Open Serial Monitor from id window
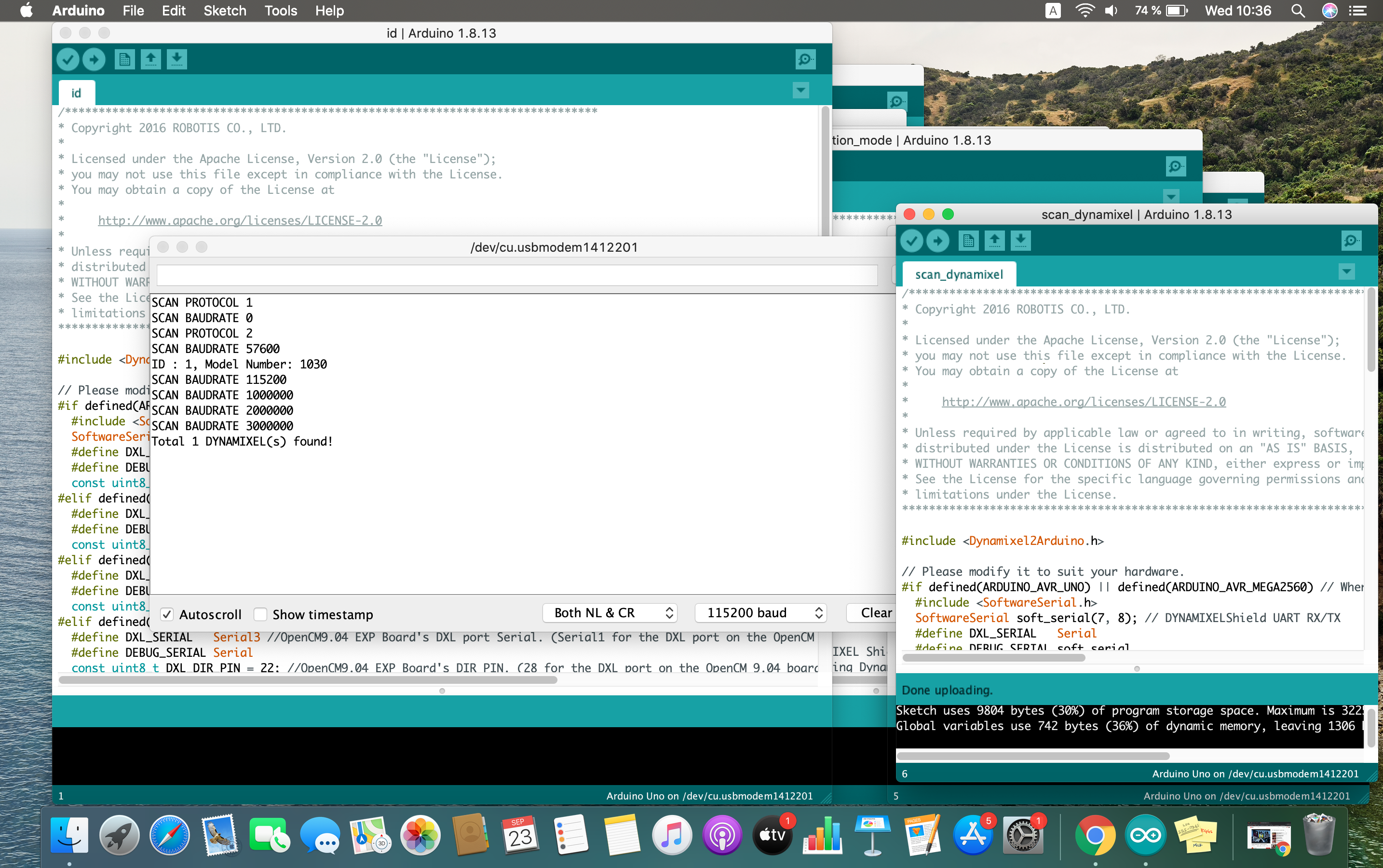 pos(805,59)
